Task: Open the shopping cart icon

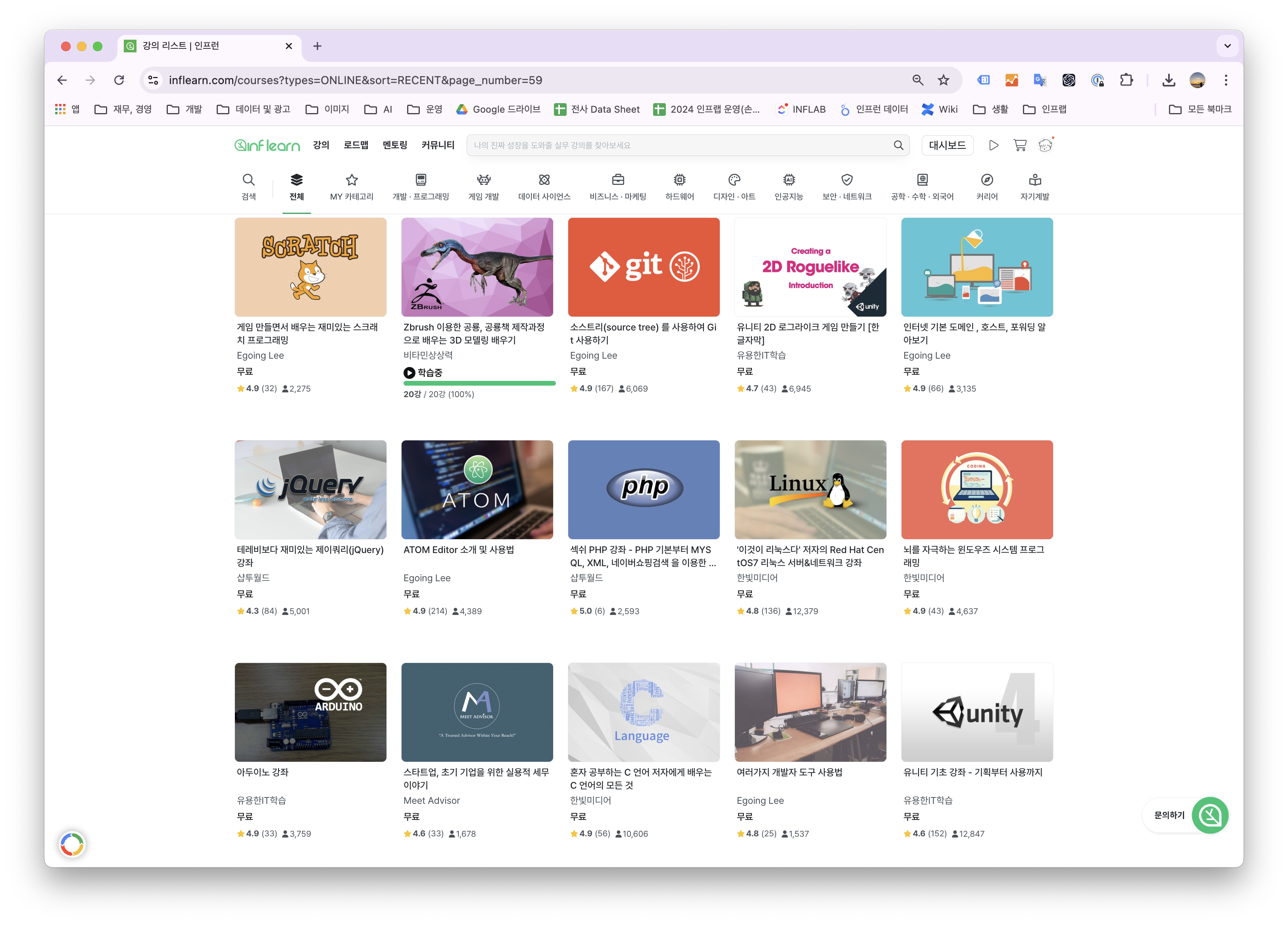Action: [1020, 145]
